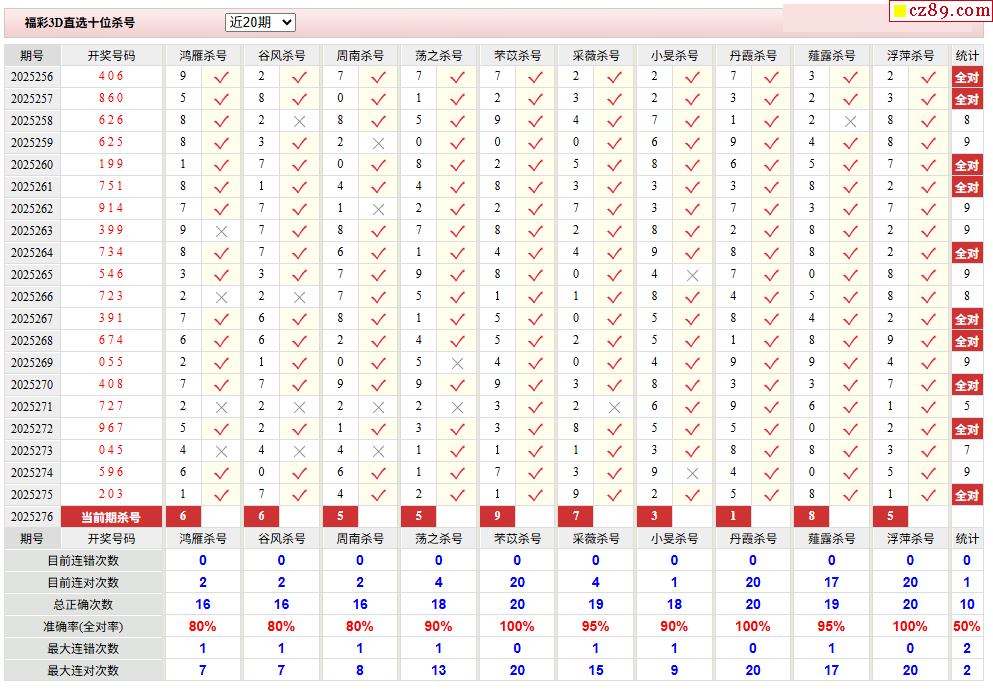Click the cross mark for 谷风杀号 in row 2025258
Viewport: 993px width, 690px height.
(299, 121)
